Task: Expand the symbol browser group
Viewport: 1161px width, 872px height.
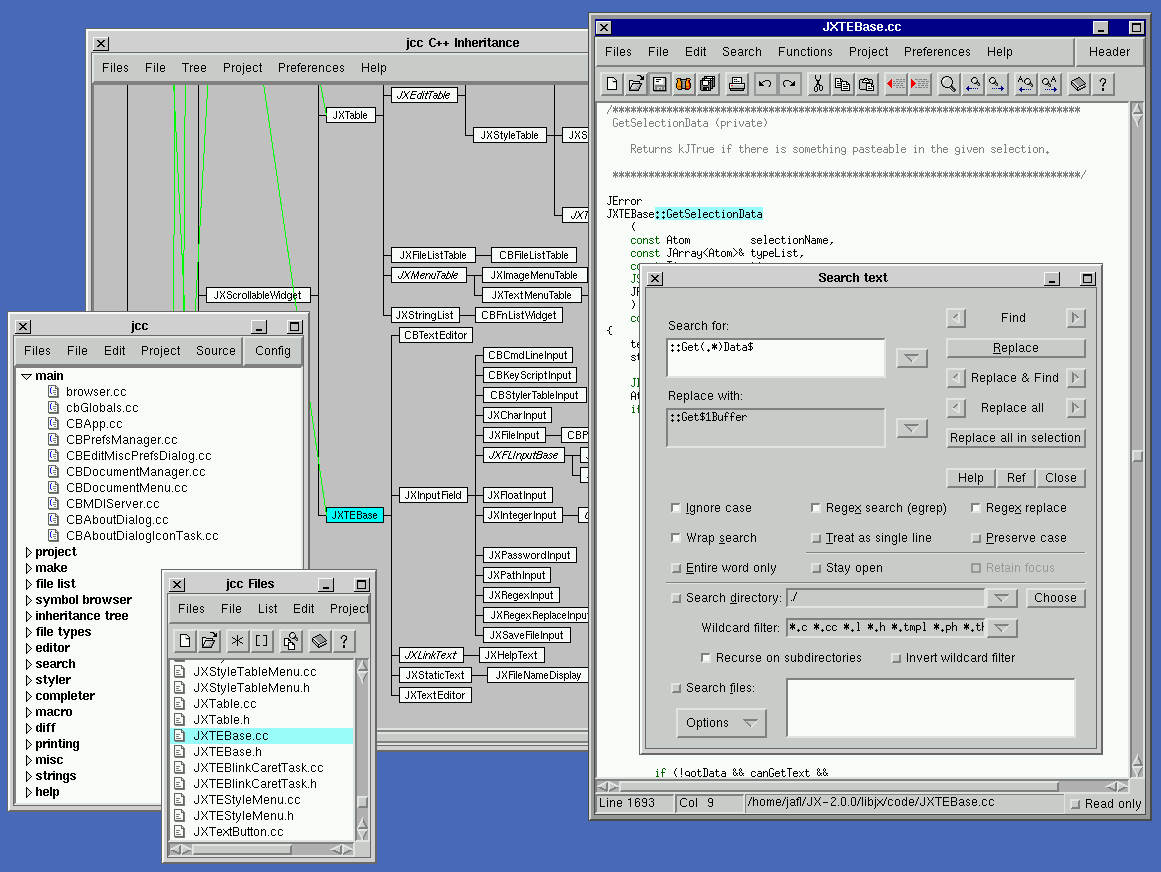Action: pyautogui.click(x=28, y=600)
